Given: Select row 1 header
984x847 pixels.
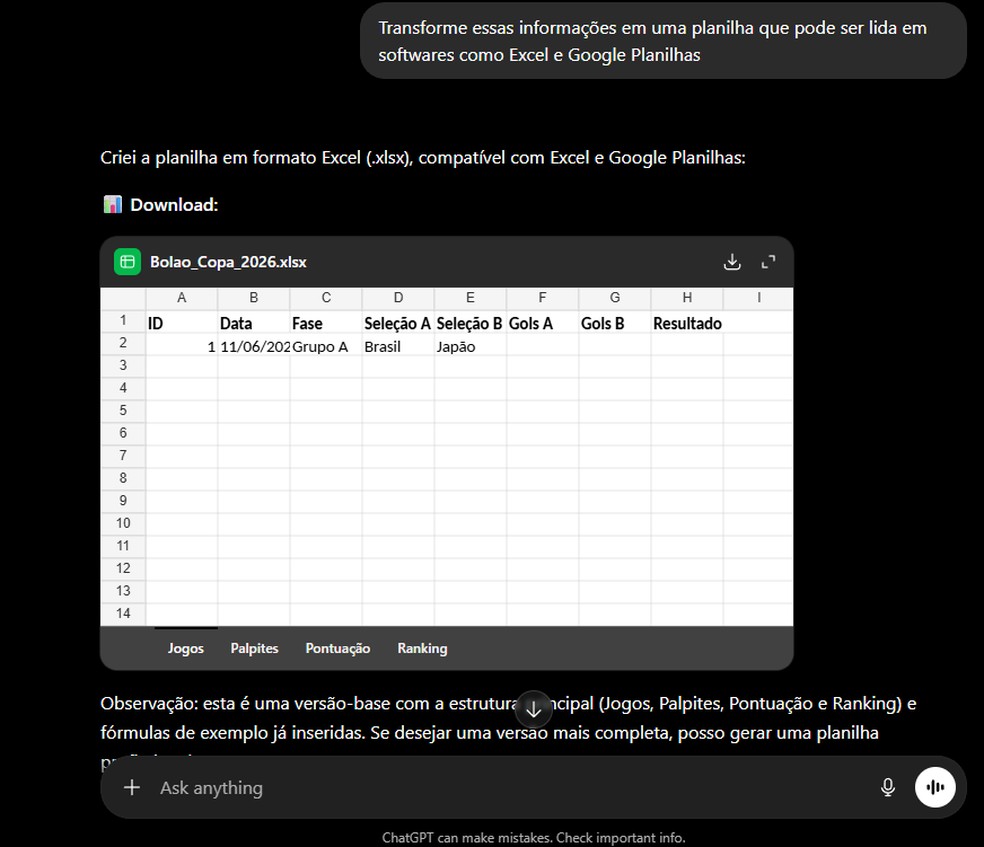Looking at the screenshot, I should click(123, 321).
